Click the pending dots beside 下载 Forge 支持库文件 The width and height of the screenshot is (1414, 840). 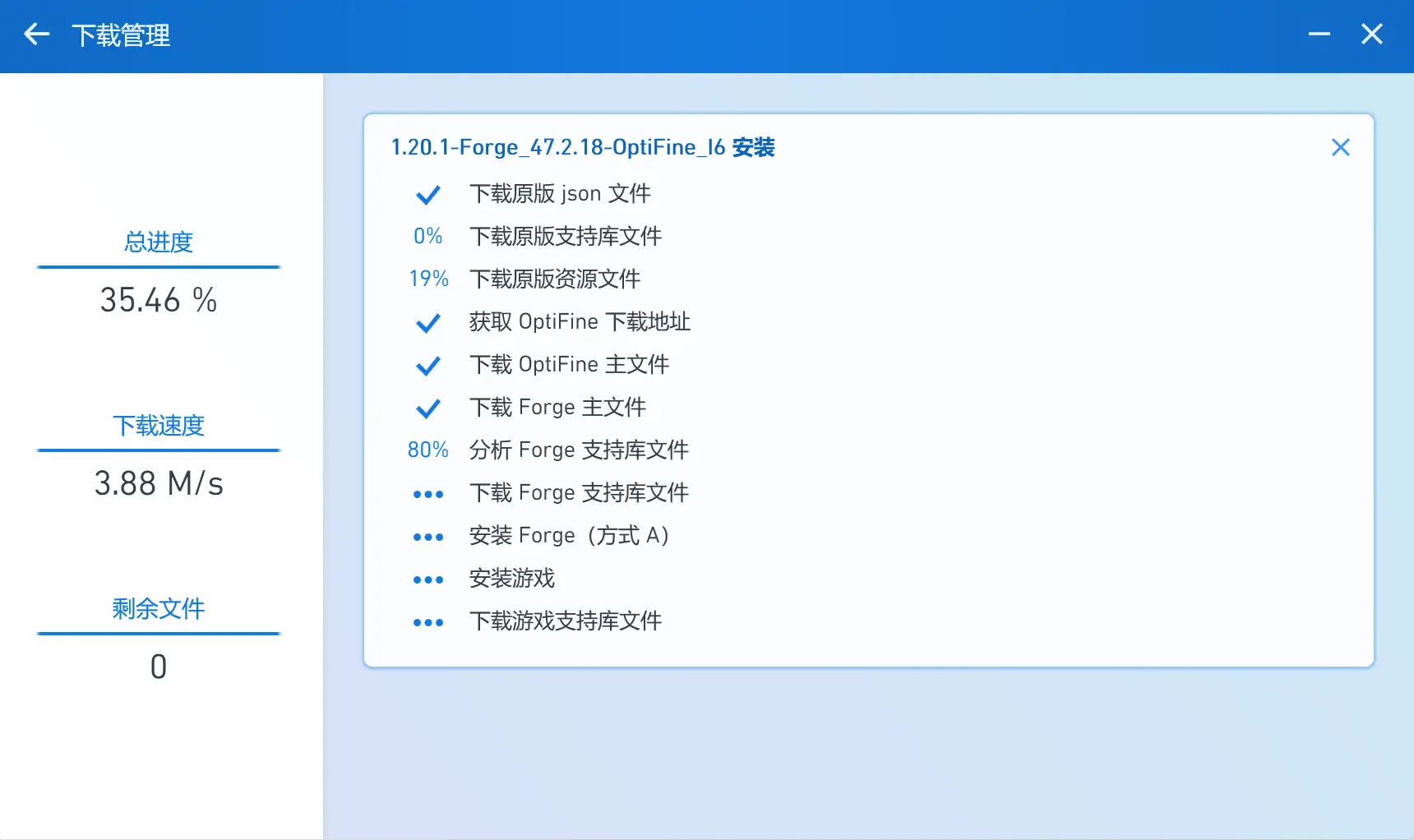pyautogui.click(x=428, y=494)
